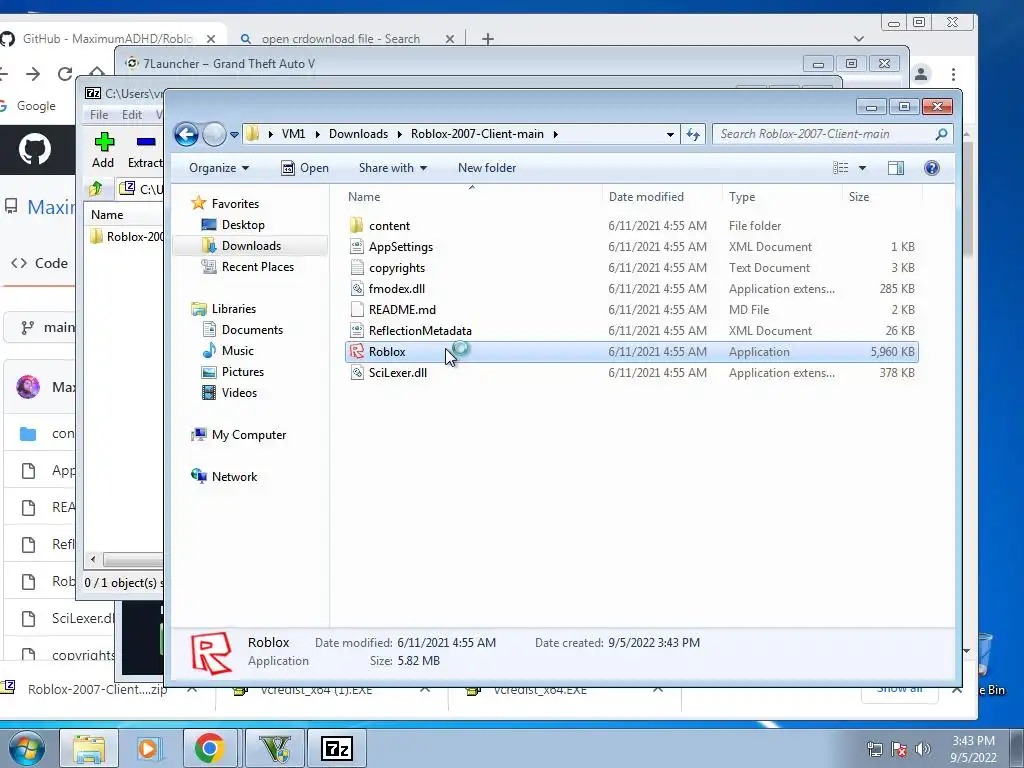1024x768 pixels.
Task: Open the Share with dropdown
Action: [392, 168]
